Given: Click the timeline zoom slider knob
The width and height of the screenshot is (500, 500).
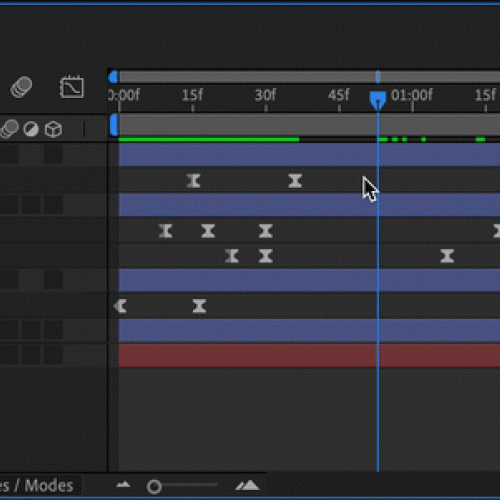Looking at the screenshot, I should pos(154,487).
